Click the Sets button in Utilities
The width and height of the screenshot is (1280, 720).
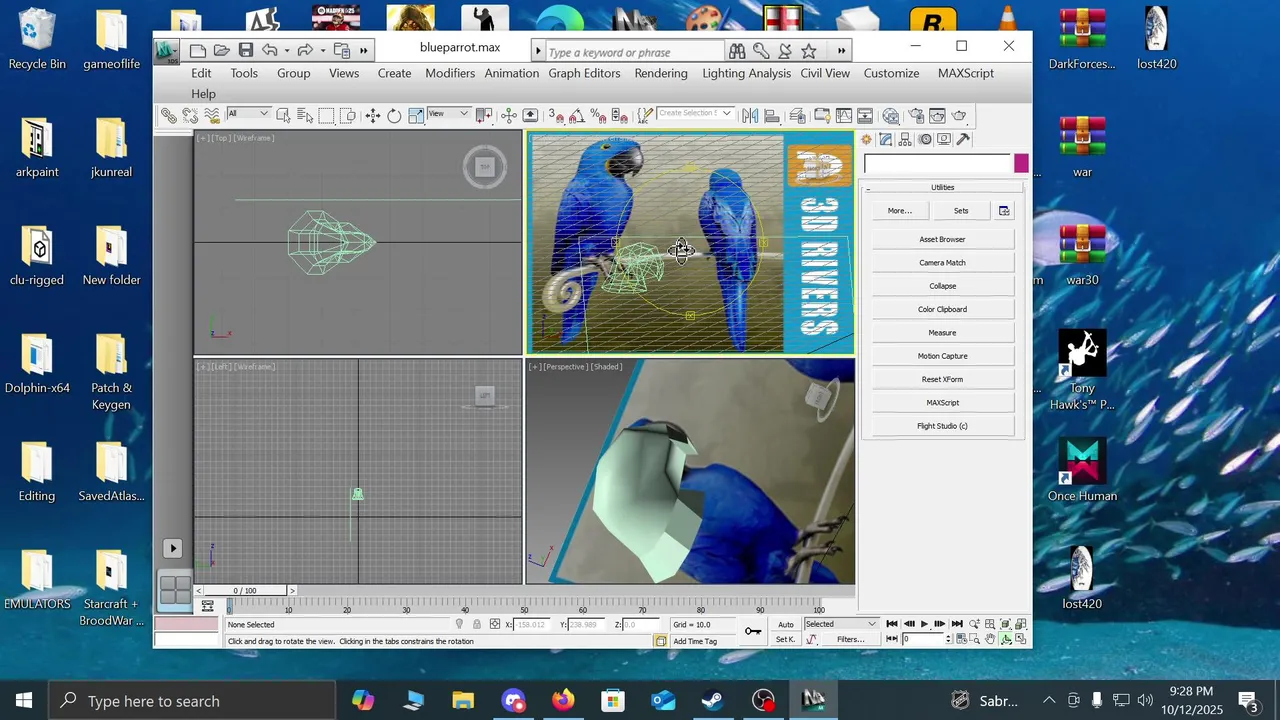coord(961,211)
